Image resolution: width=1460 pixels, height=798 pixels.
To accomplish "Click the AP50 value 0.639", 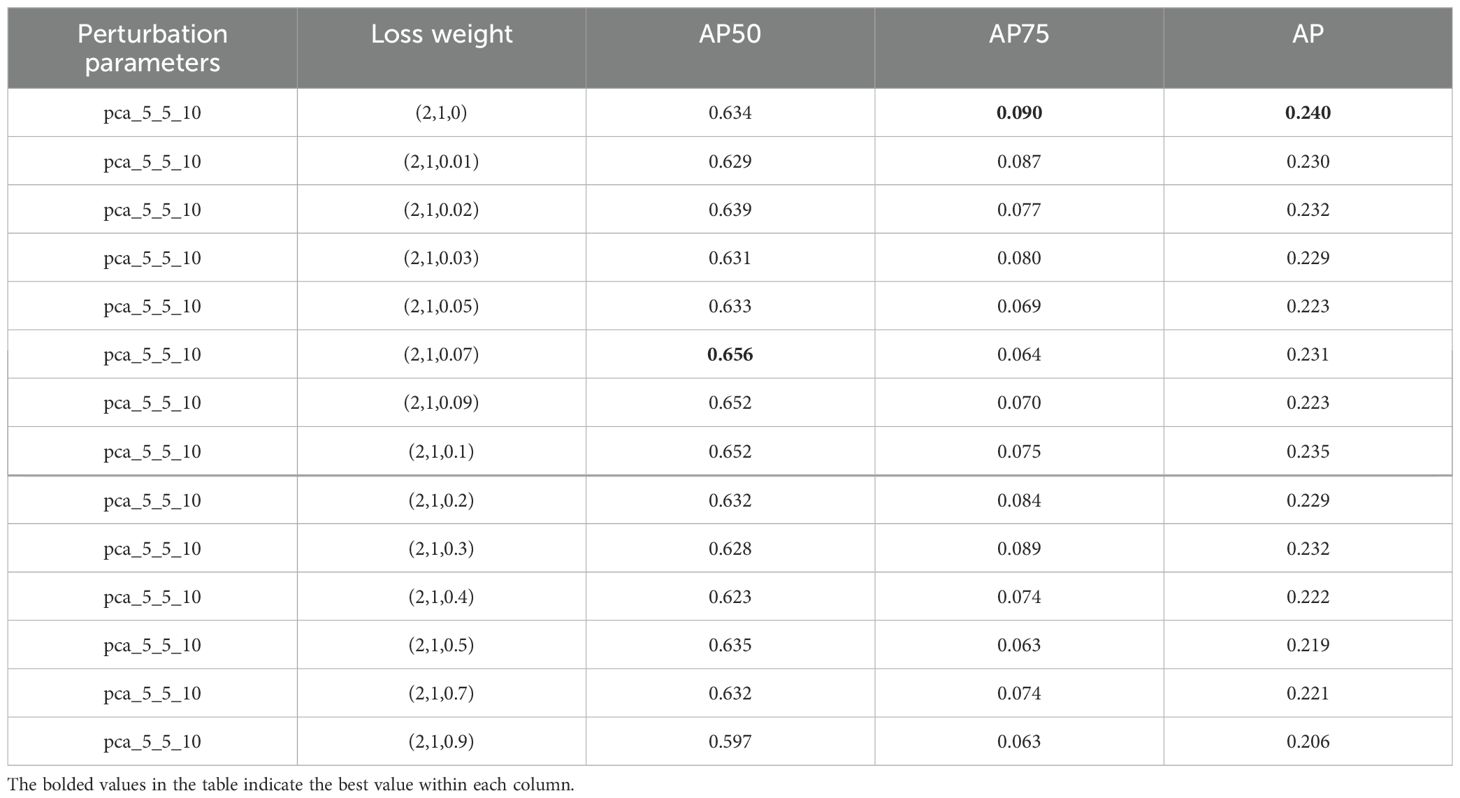I will 730,210.
